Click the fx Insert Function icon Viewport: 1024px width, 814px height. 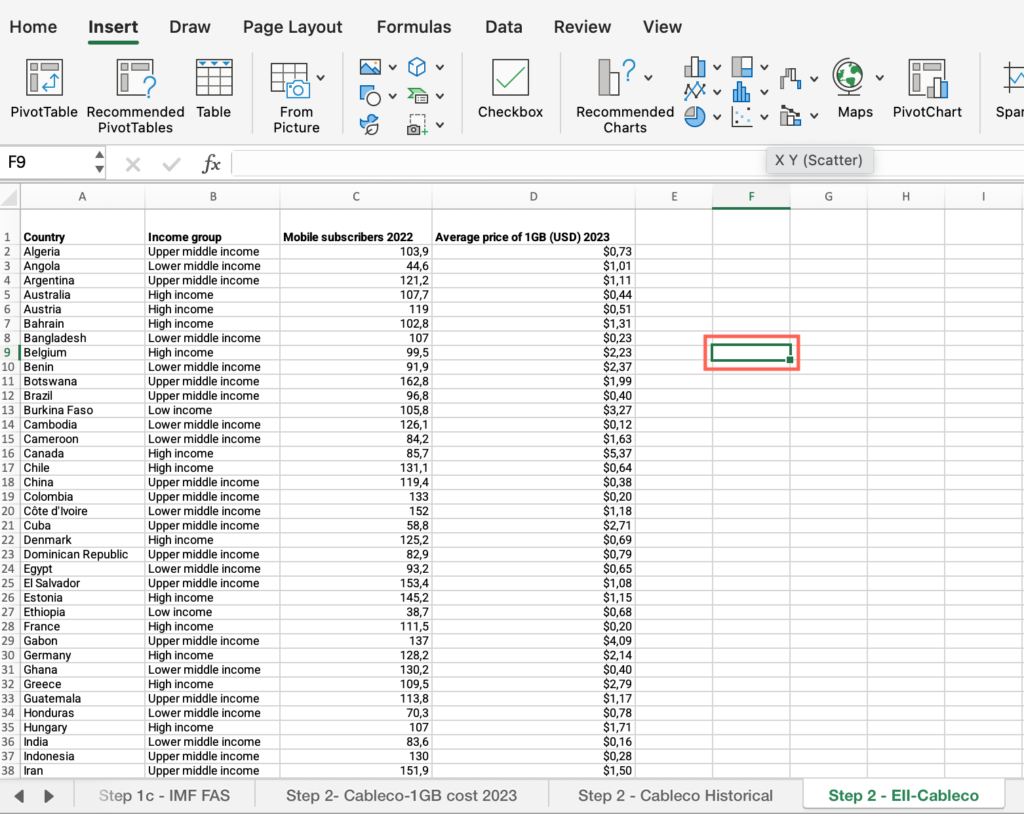coord(211,163)
